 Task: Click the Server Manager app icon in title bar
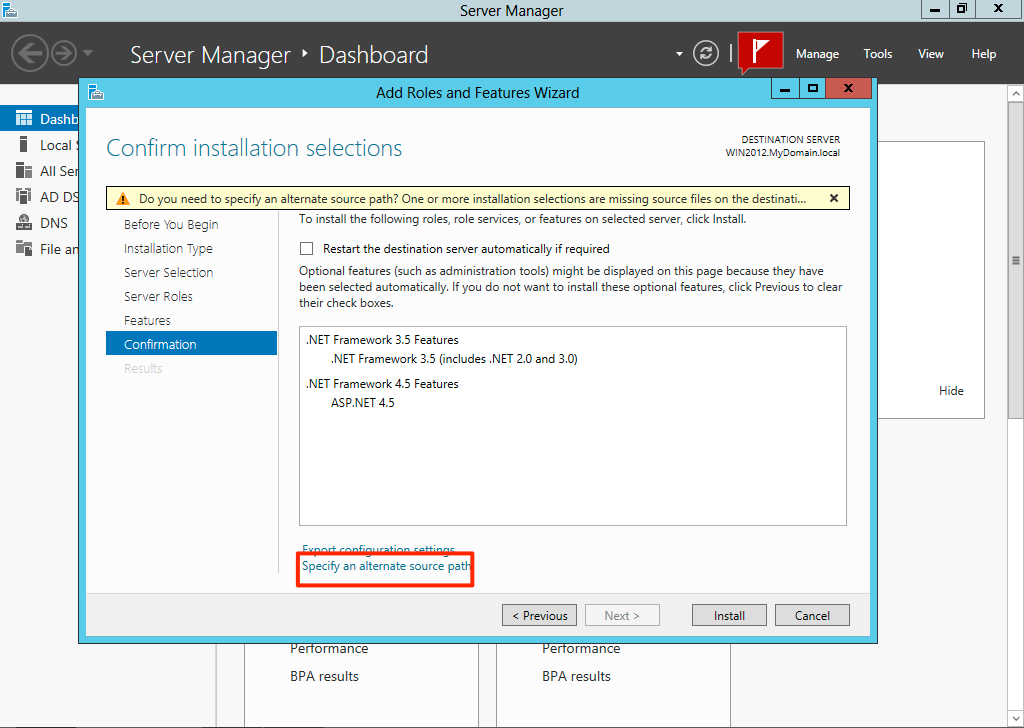pyautogui.click(x=9, y=9)
